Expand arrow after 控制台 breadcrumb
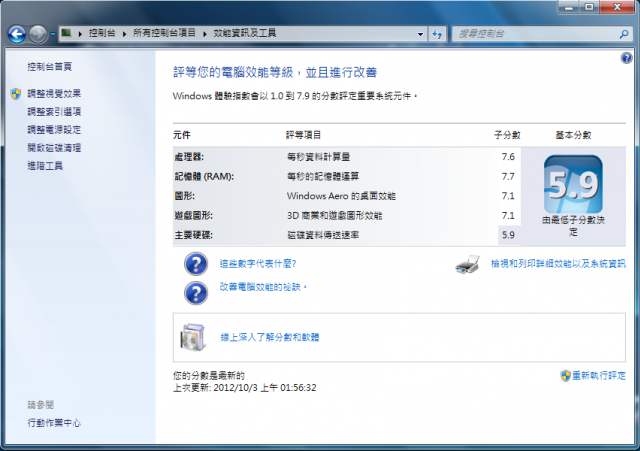 (124, 33)
